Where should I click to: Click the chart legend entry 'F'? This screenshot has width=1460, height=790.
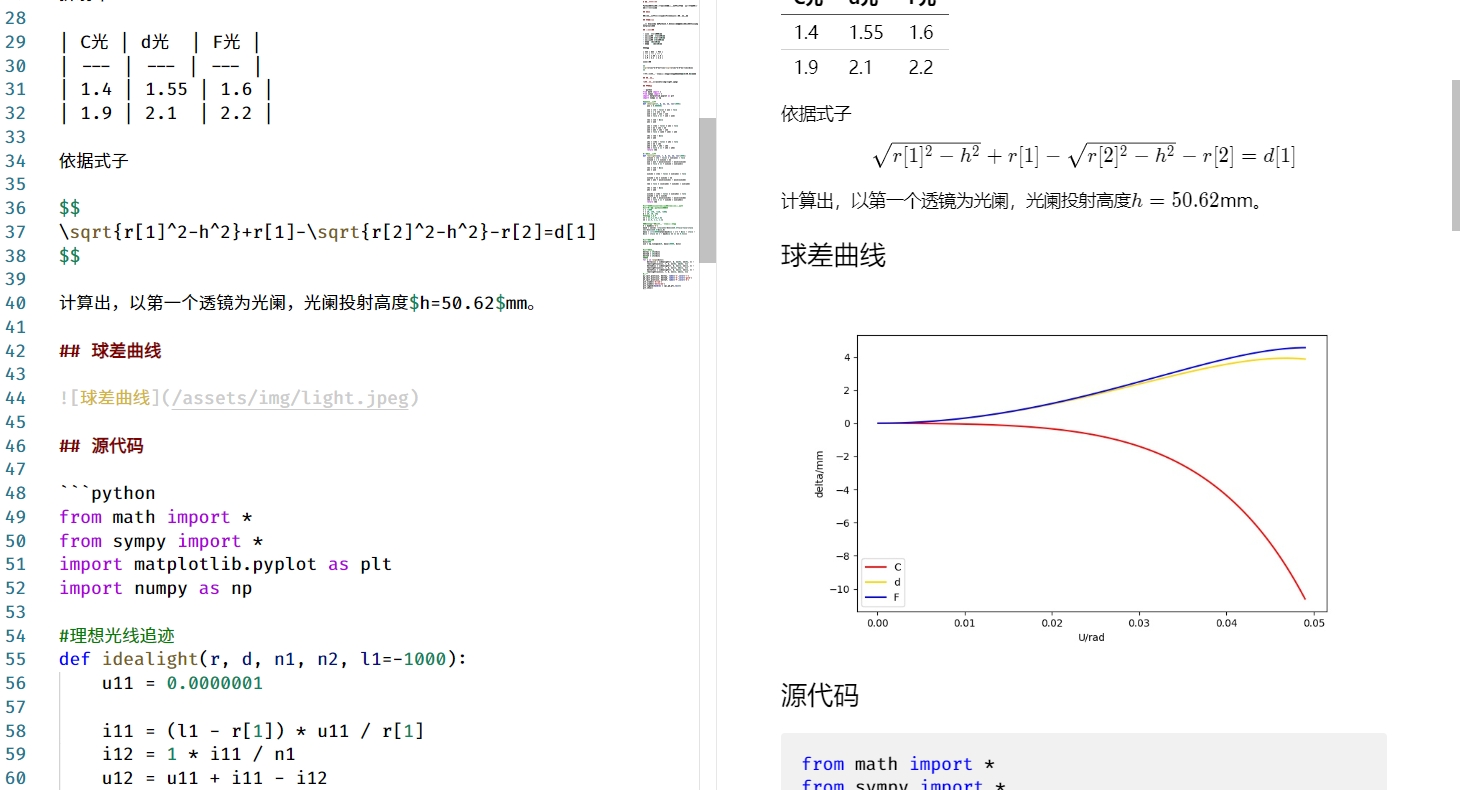click(883, 597)
